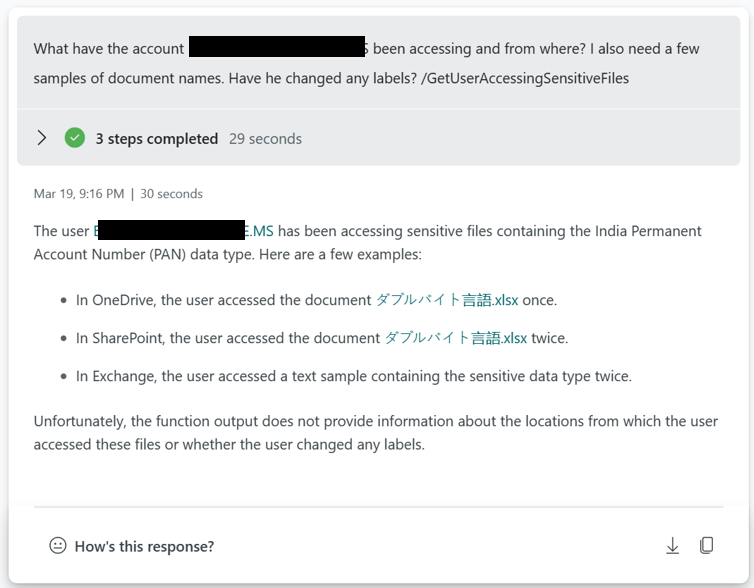The height and width of the screenshot is (588, 754).
Task: Open the user account link ending .MS
Action: (184, 231)
